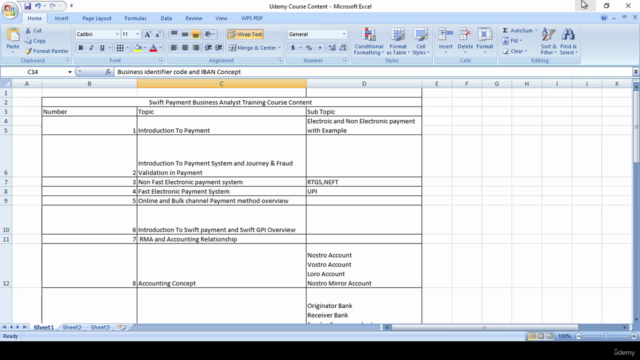Customize Quick Access Toolbar dropdown
640x360 pixels.
pos(71,6)
